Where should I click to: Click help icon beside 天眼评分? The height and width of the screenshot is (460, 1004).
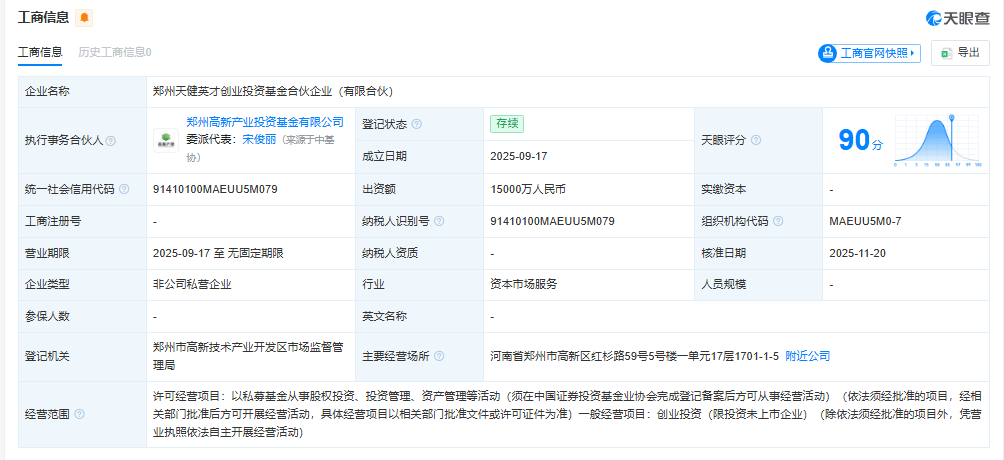click(755, 141)
